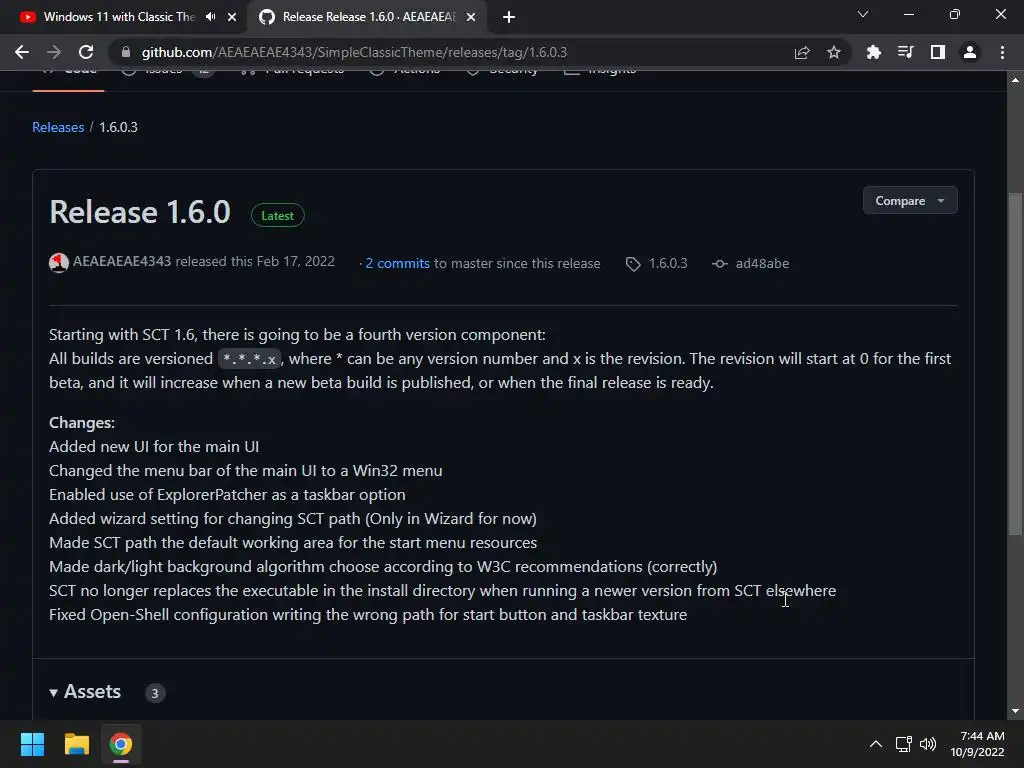Image resolution: width=1024 pixels, height=768 pixels.
Task: Click the AEAEAEAE4343 user avatar
Action: 59,263
